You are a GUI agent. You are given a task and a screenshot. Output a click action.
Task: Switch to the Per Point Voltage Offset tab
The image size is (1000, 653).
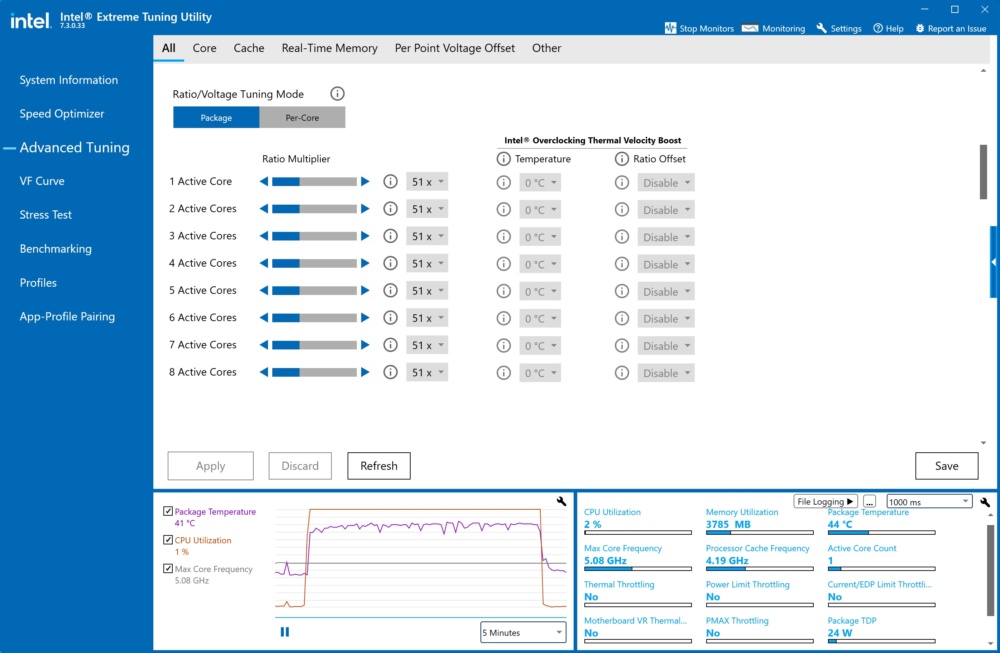[455, 48]
